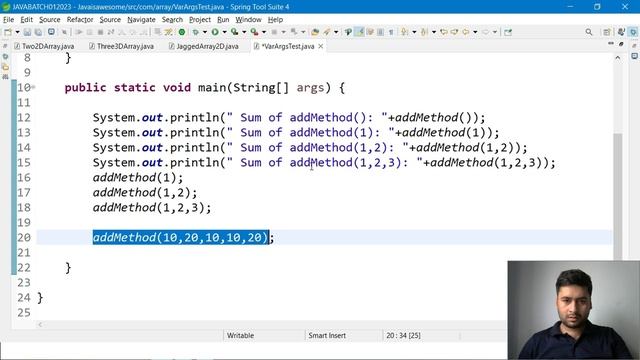Screen dimensions: 640x360
Task: Click the green Run play icon
Action: pyautogui.click(x=215, y=32)
